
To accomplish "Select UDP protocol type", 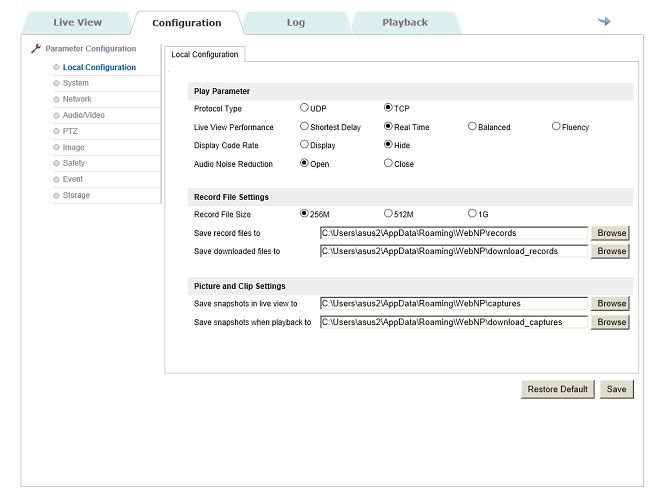I will tap(305, 108).
